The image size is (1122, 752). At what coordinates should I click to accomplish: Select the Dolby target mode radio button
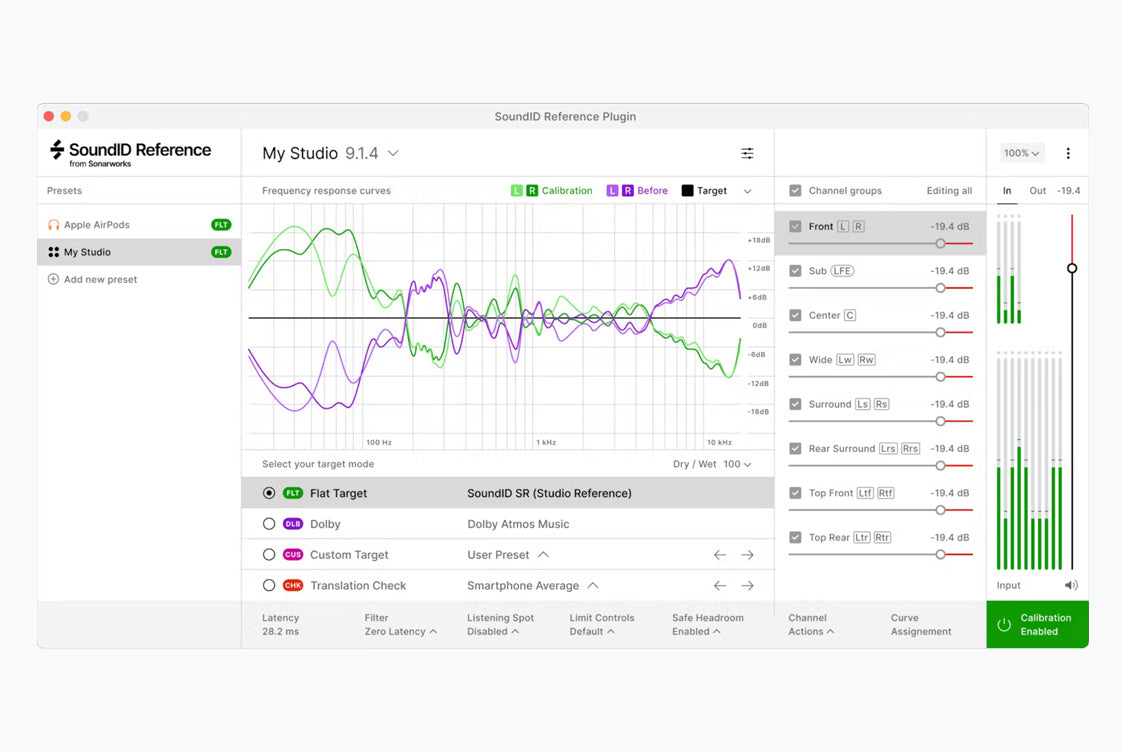[269, 524]
